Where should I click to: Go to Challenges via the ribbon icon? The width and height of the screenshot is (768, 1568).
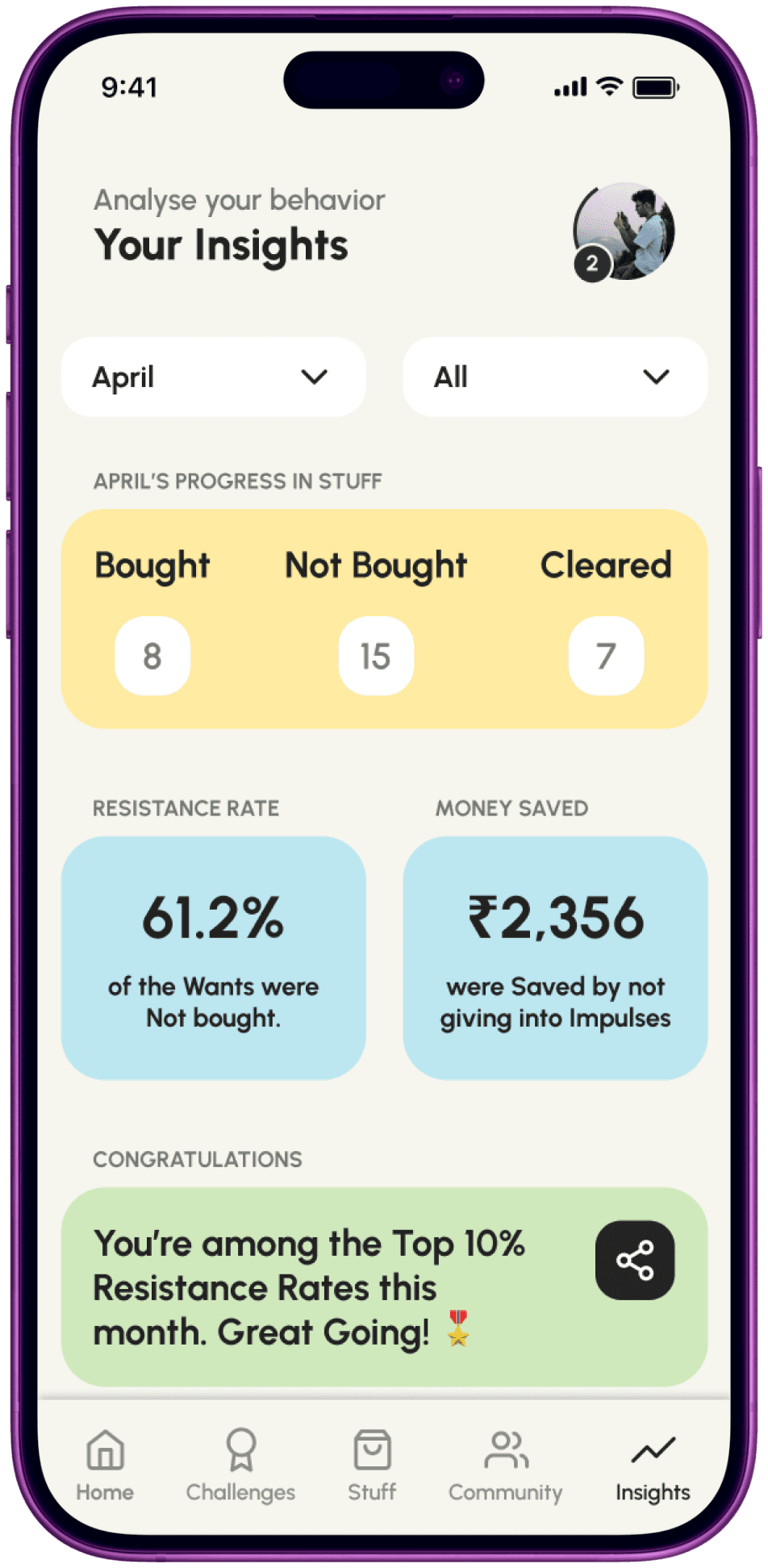tap(240, 1449)
